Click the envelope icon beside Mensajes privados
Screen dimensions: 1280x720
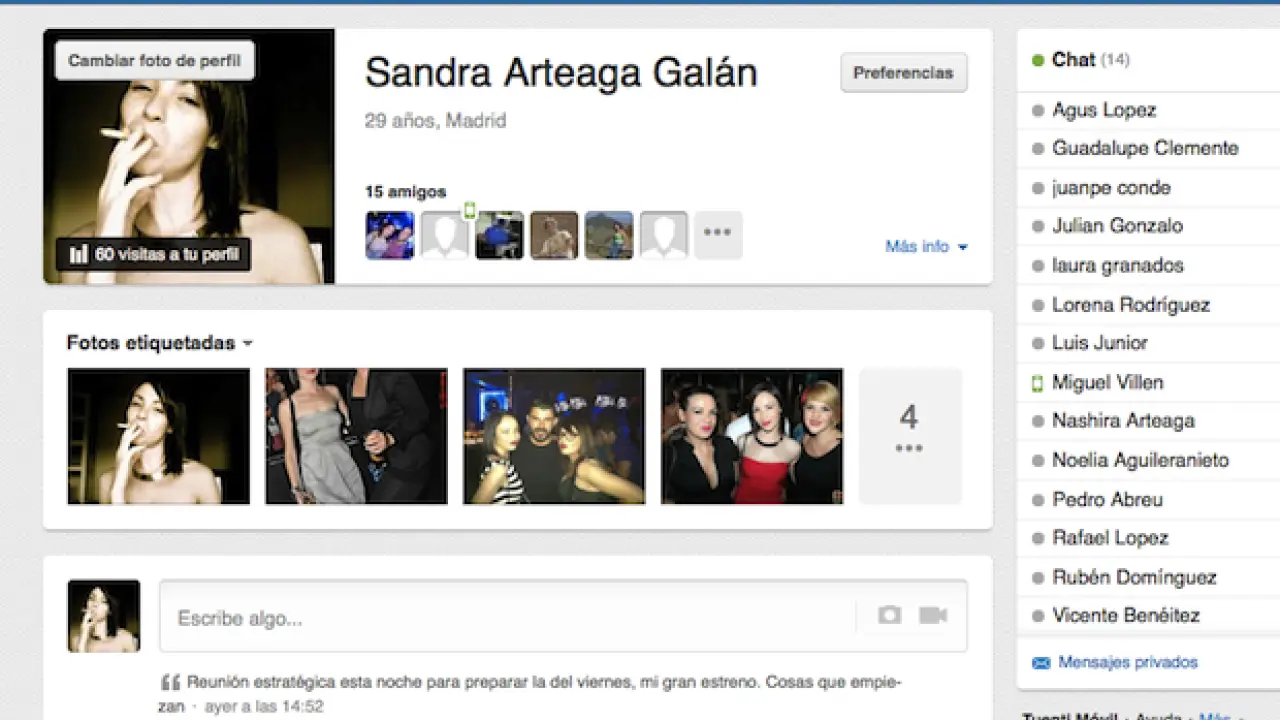click(x=1040, y=662)
